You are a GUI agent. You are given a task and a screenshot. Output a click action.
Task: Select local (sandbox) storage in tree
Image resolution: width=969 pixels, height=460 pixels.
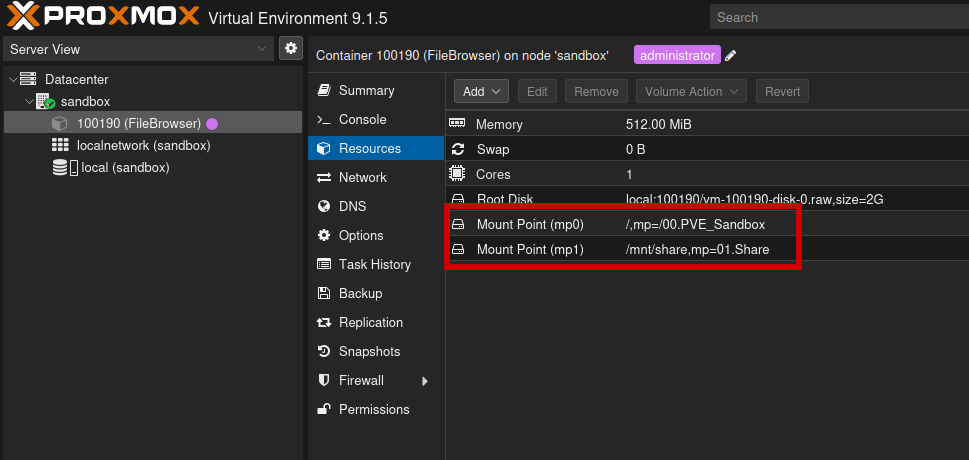pyautogui.click(x=125, y=168)
